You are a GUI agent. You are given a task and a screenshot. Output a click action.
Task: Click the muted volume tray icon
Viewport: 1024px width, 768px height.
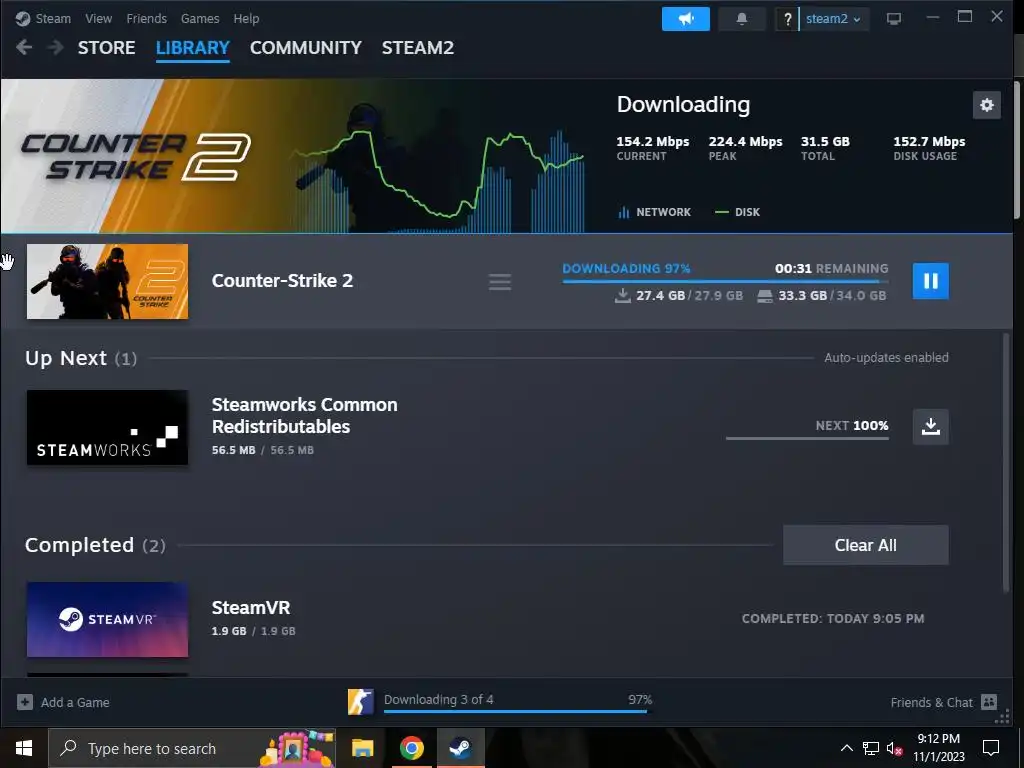coord(894,748)
